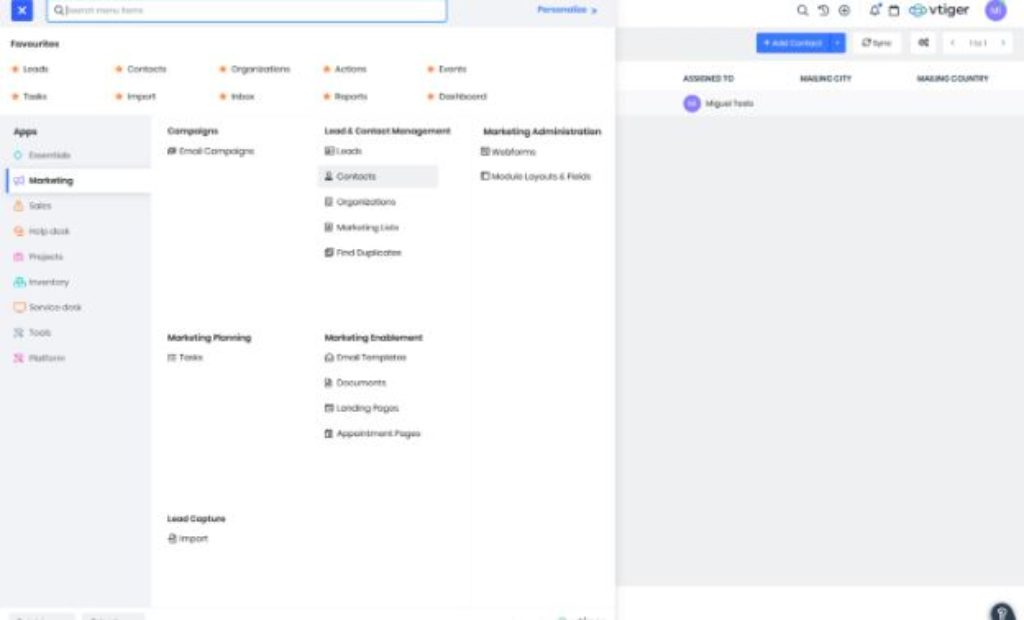Select the Sales app in sidebar
The height and width of the screenshot is (620, 1024).
tap(40, 205)
